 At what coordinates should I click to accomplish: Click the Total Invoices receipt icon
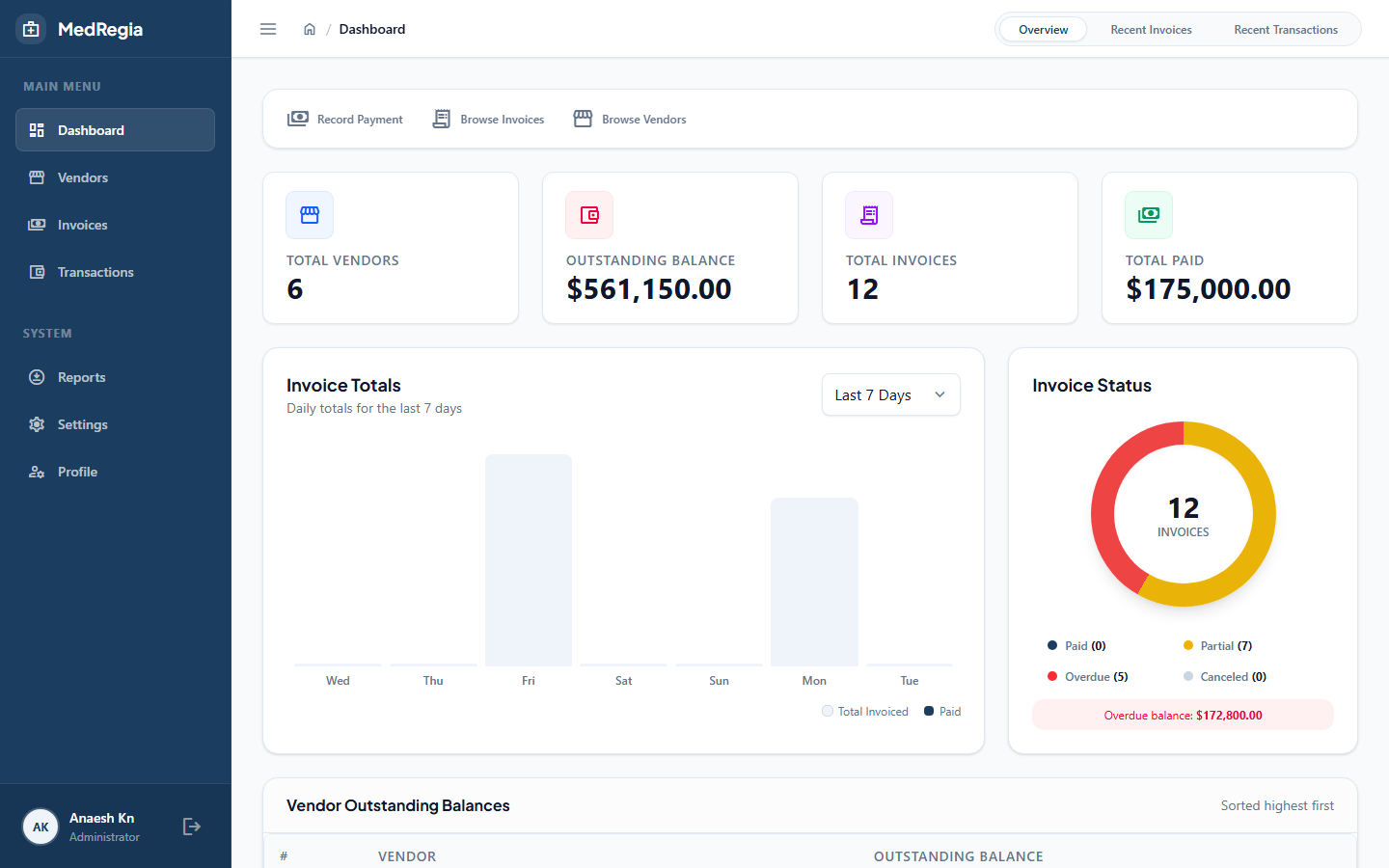pos(869,215)
